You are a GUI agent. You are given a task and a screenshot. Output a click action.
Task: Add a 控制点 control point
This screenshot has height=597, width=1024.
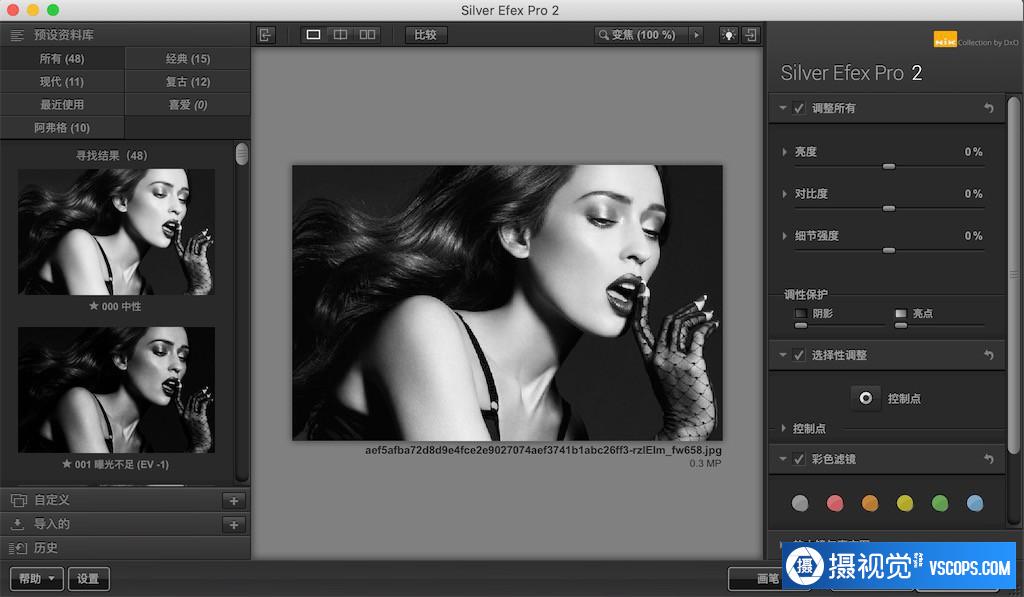[x=865, y=398]
